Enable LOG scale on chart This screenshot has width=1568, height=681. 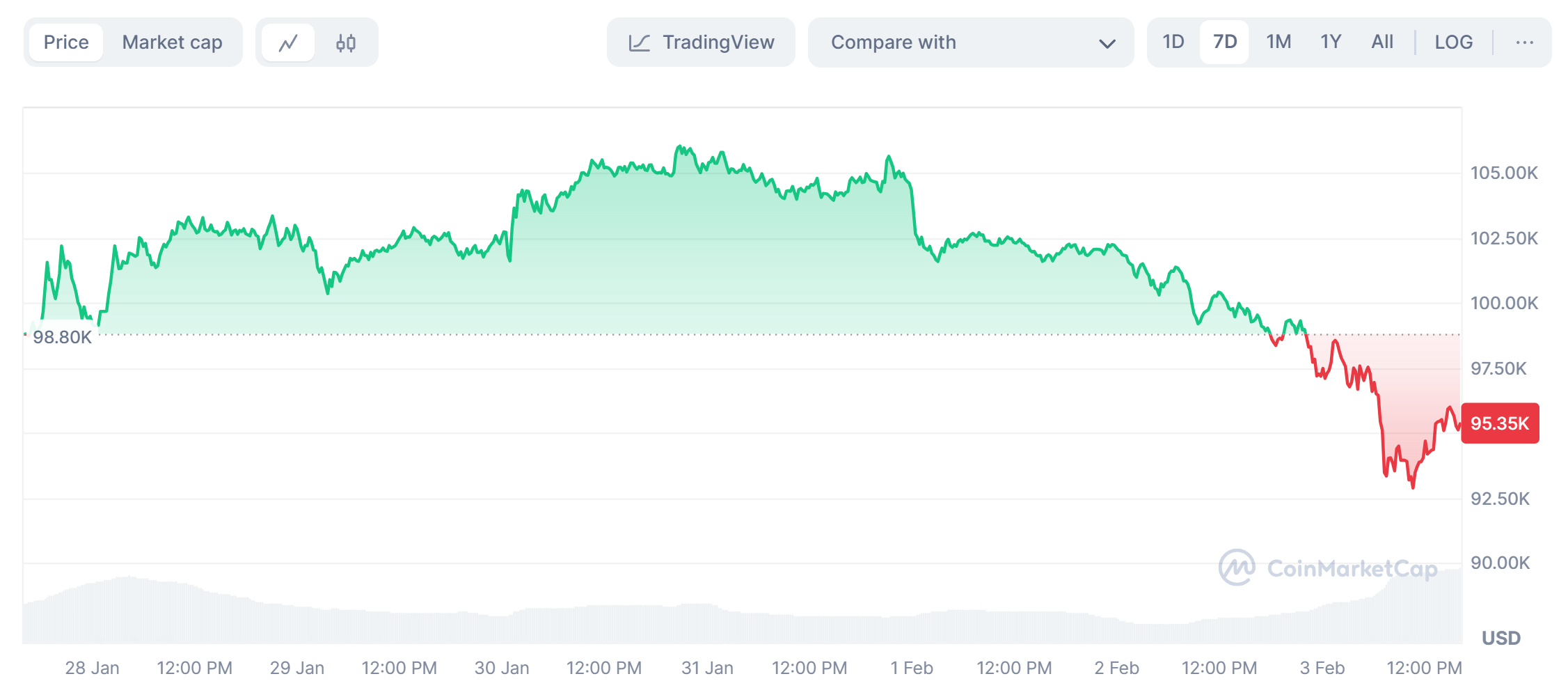tap(1453, 42)
